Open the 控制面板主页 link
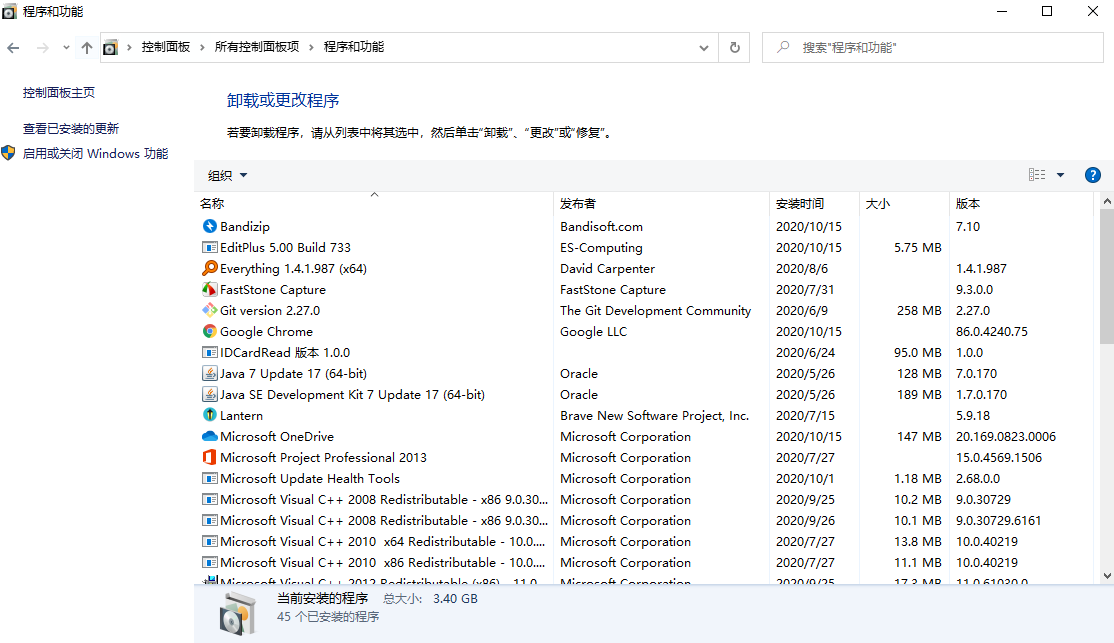The image size is (1114, 643). point(58,92)
